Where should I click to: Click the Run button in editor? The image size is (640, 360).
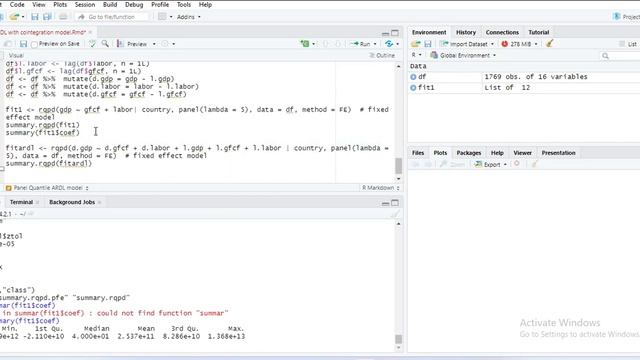pos(361,44)
